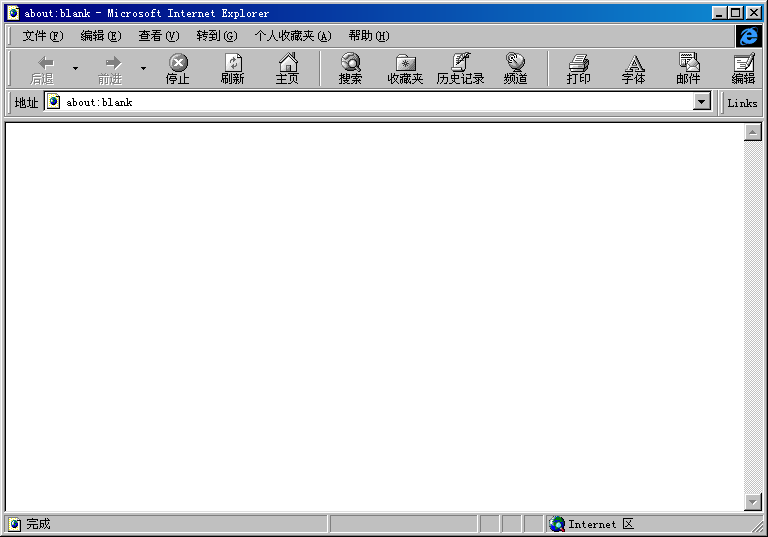Open the 转到(G) menu
The height and width of the screenshot is (537, 768).
coord(217,36)
